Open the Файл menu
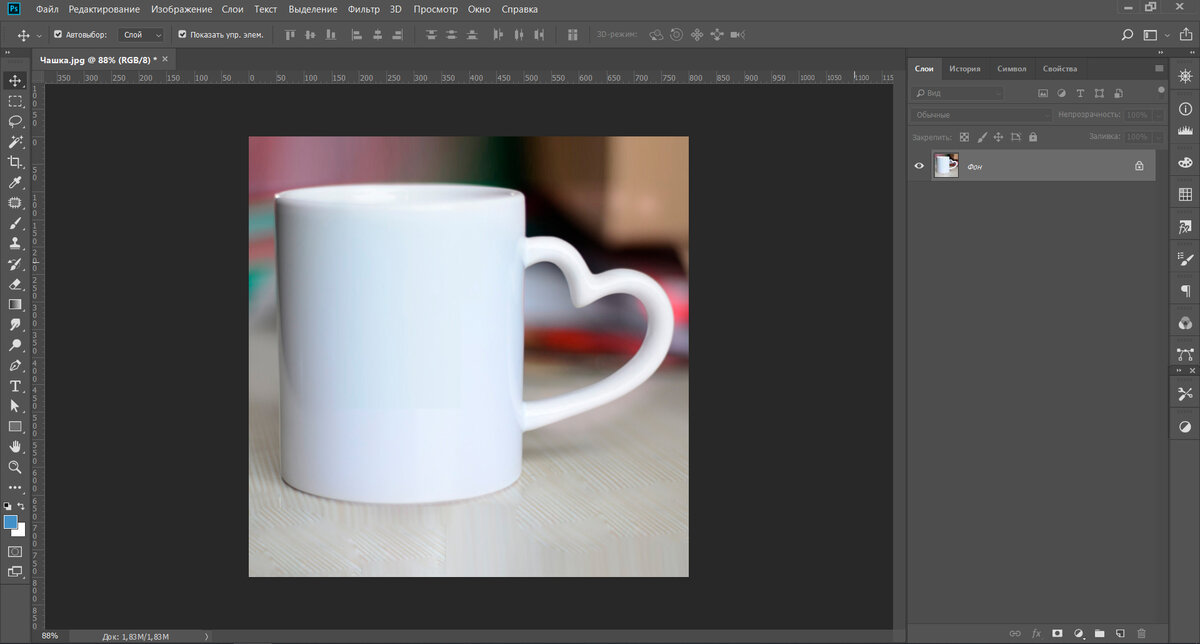 pyautogui.click(x=47, y=9)
